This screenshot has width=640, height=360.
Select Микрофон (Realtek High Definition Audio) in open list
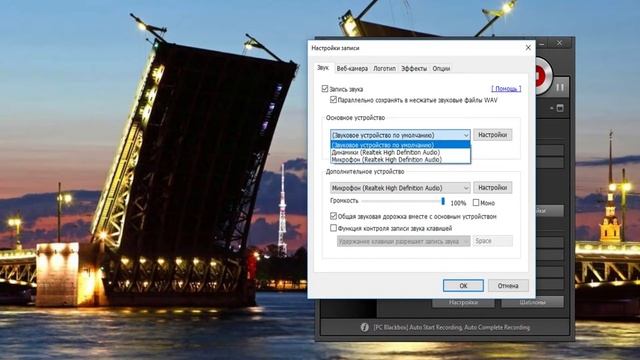[x=400, y=160]
